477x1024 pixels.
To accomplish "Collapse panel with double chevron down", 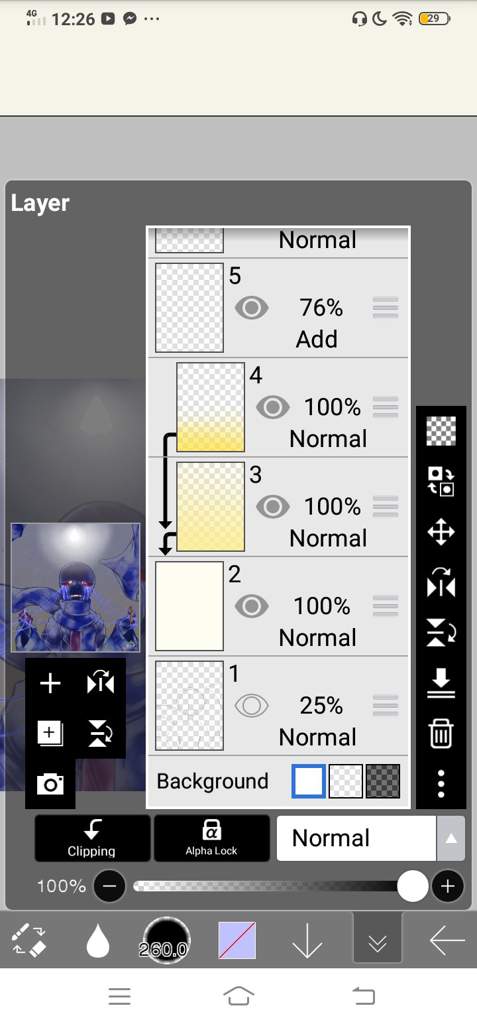I will (378, 940).
